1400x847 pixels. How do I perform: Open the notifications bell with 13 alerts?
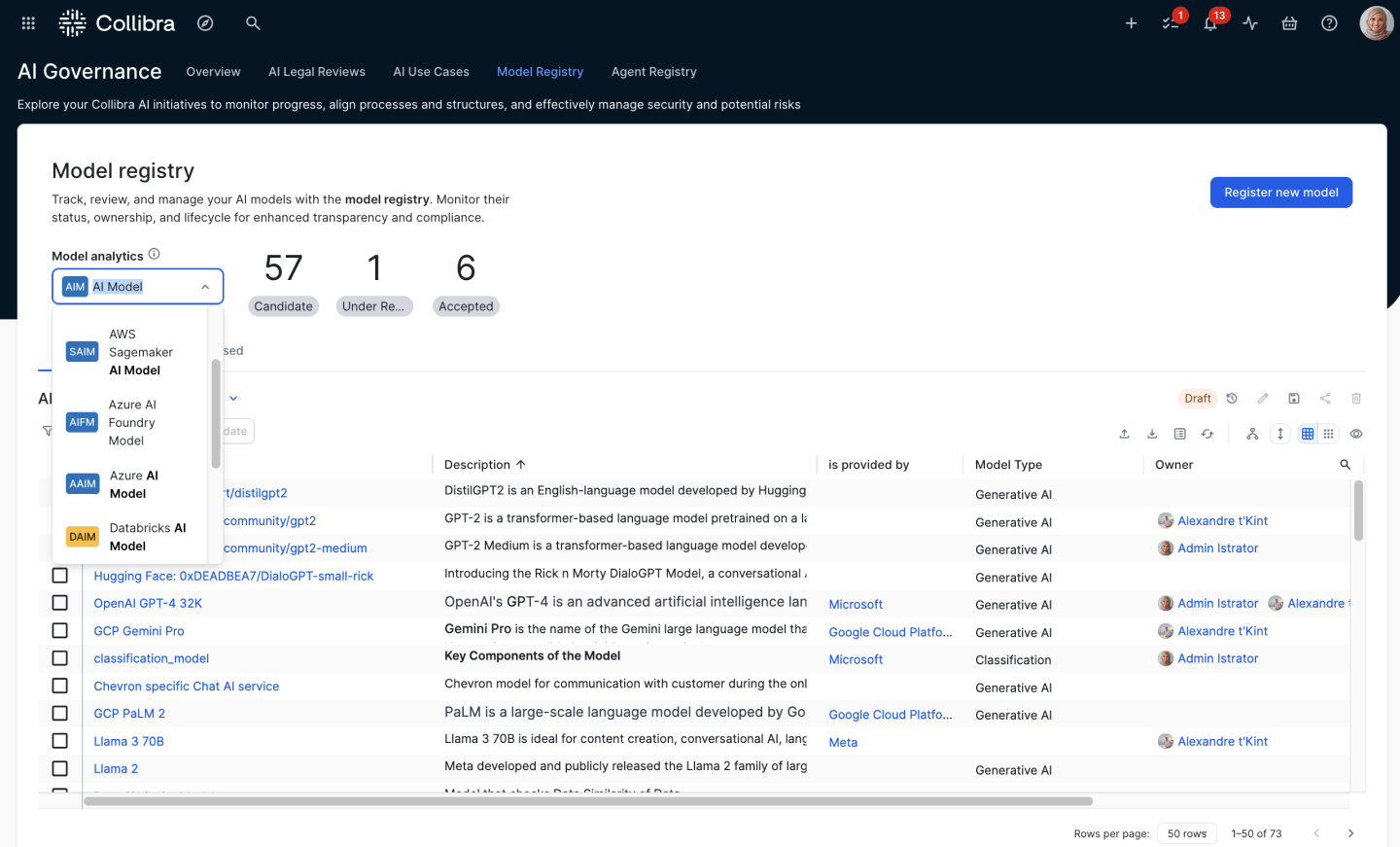pos(1210,23)
